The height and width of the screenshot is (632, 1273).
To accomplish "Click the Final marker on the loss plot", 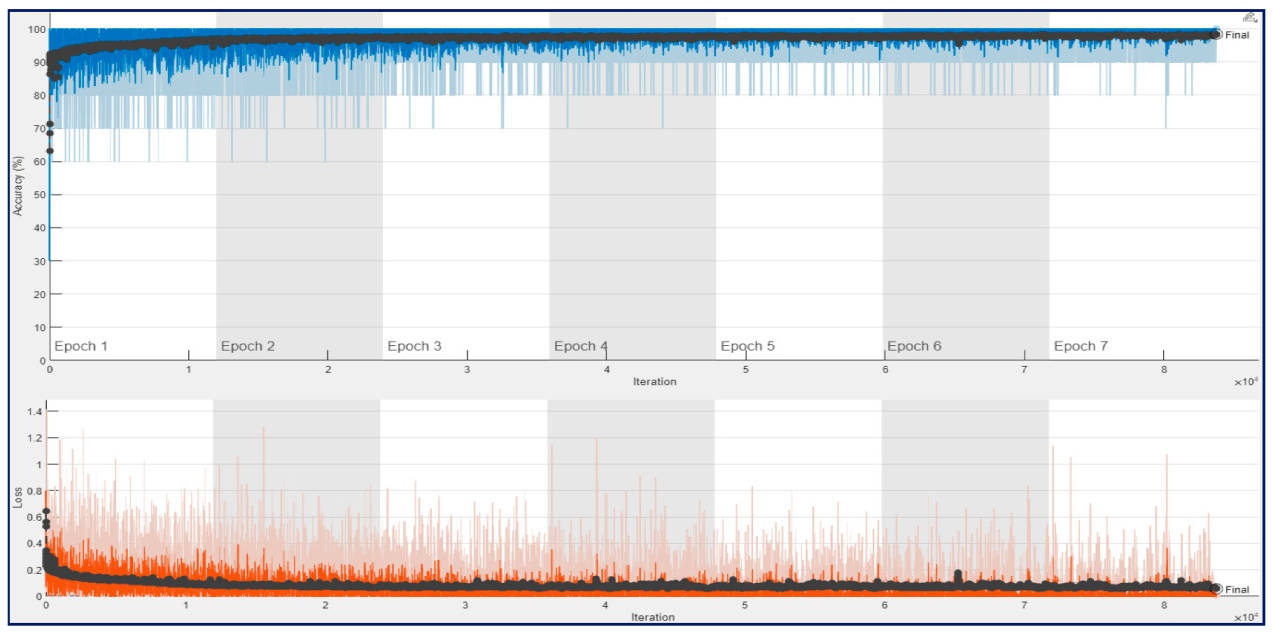I will pyautogui.click(x=1214, y=589).
